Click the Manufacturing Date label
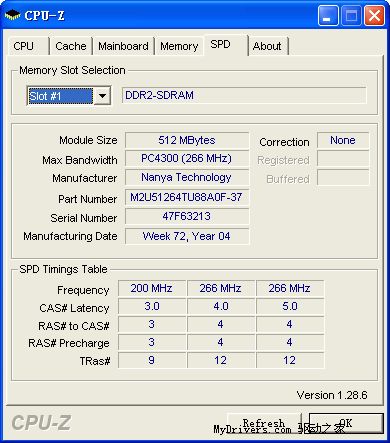 pyautogui.click(x=70, y=236)
